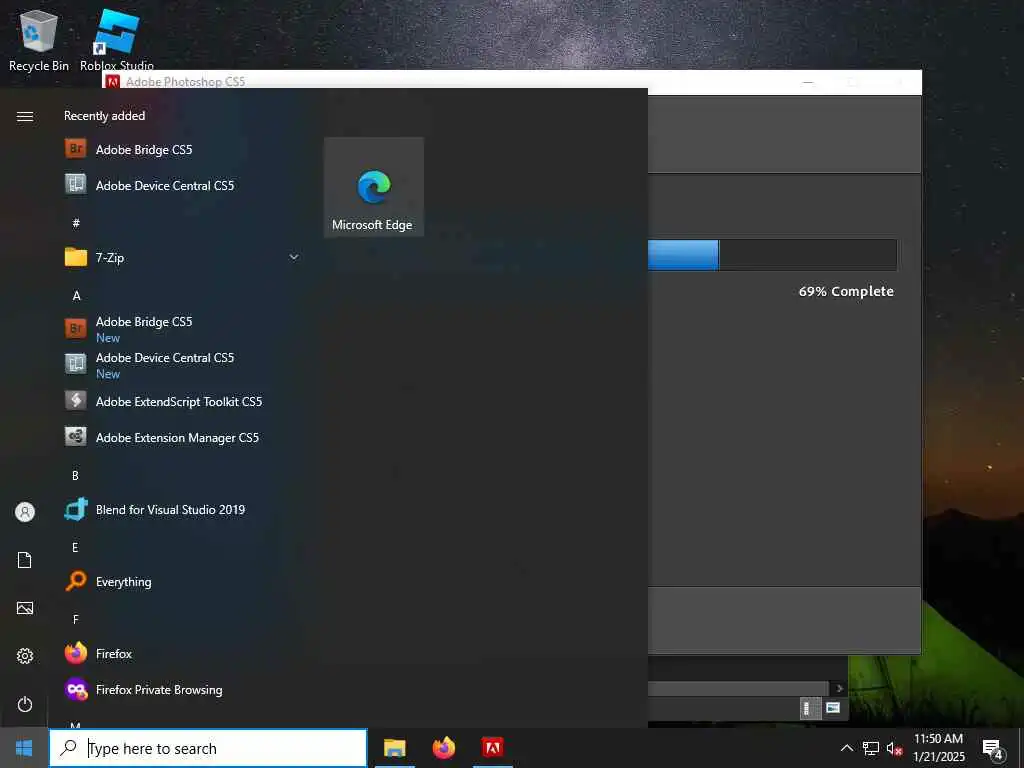Launch Adobe Device Central CS5 marked New
The height and width of the screenshot is (768, 1024).
coord(183,365)
